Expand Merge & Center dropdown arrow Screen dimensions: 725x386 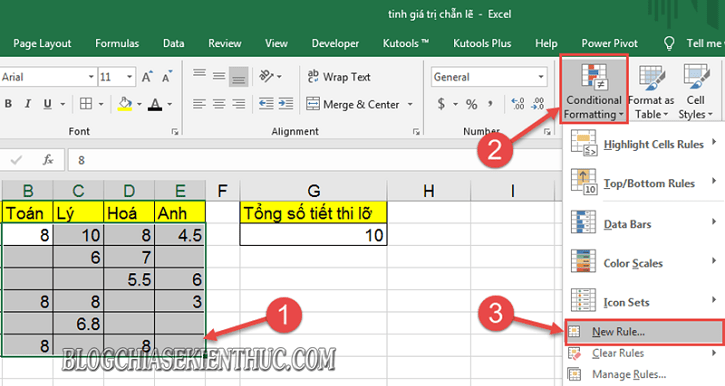point(410,104)
